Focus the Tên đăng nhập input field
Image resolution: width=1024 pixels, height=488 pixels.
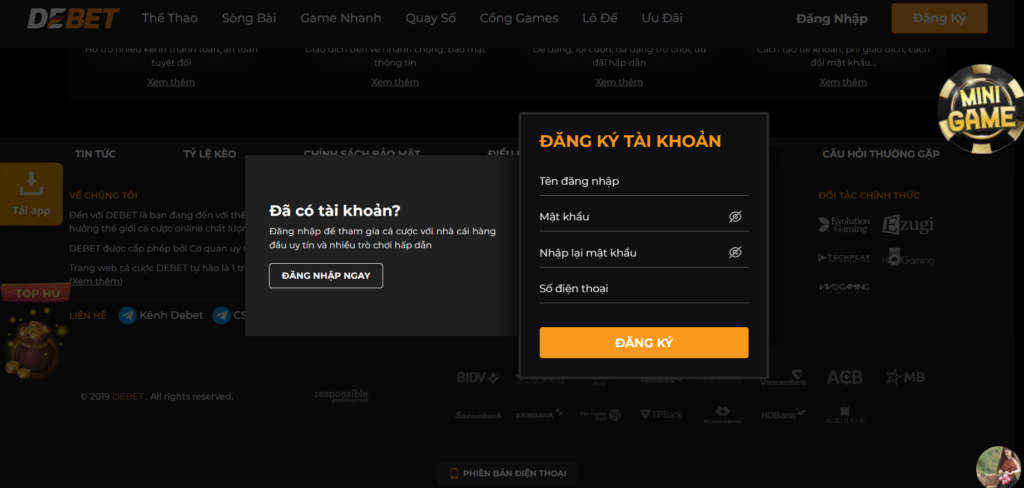point(644,182)
